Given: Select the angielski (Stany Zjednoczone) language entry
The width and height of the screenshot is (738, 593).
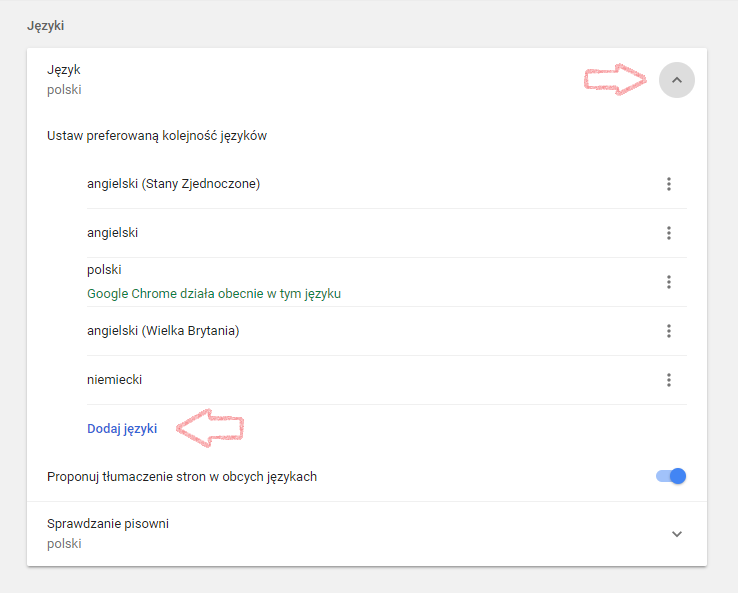Looking at the screenshot, I should [x=173, y=184].
